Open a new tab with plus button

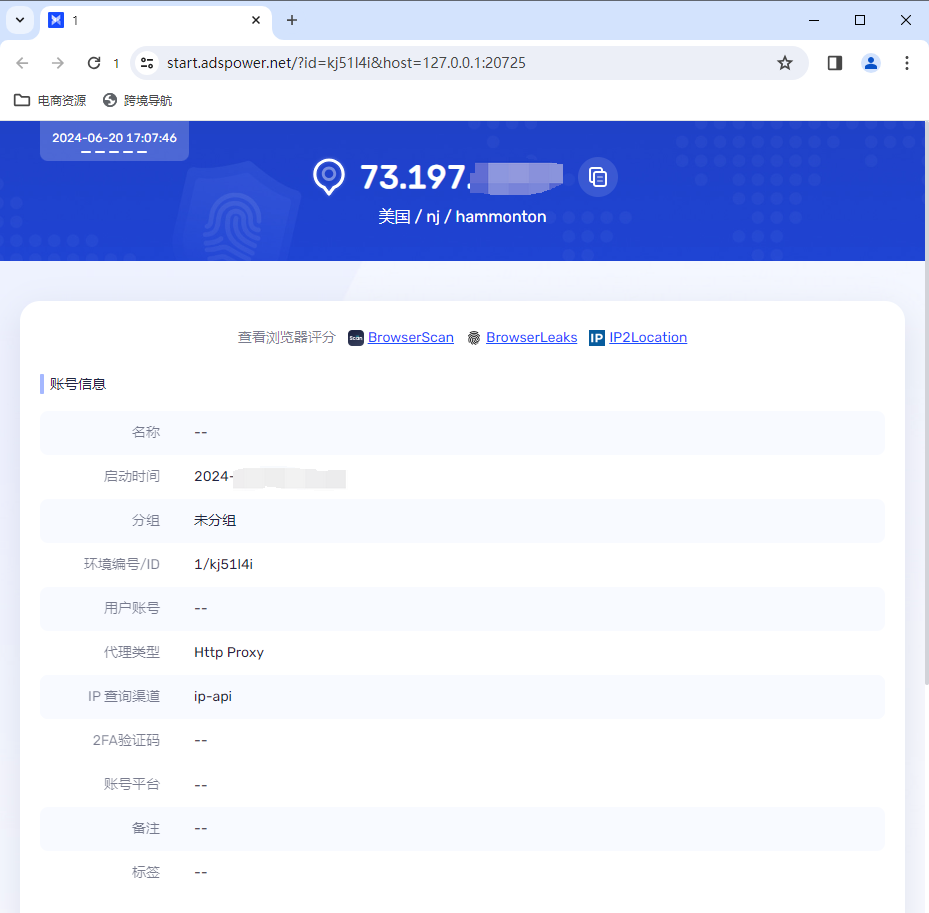291,20
